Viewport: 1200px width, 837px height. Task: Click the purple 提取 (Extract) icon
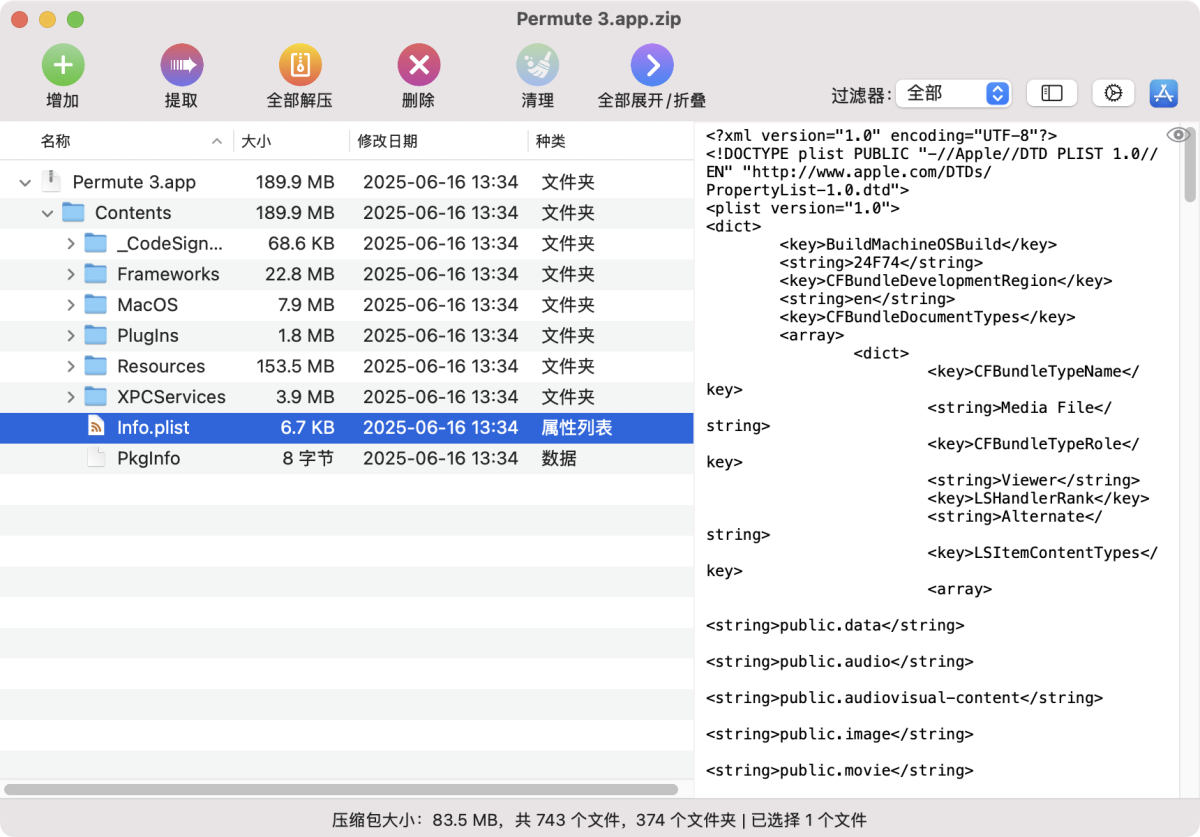point(182,65)
